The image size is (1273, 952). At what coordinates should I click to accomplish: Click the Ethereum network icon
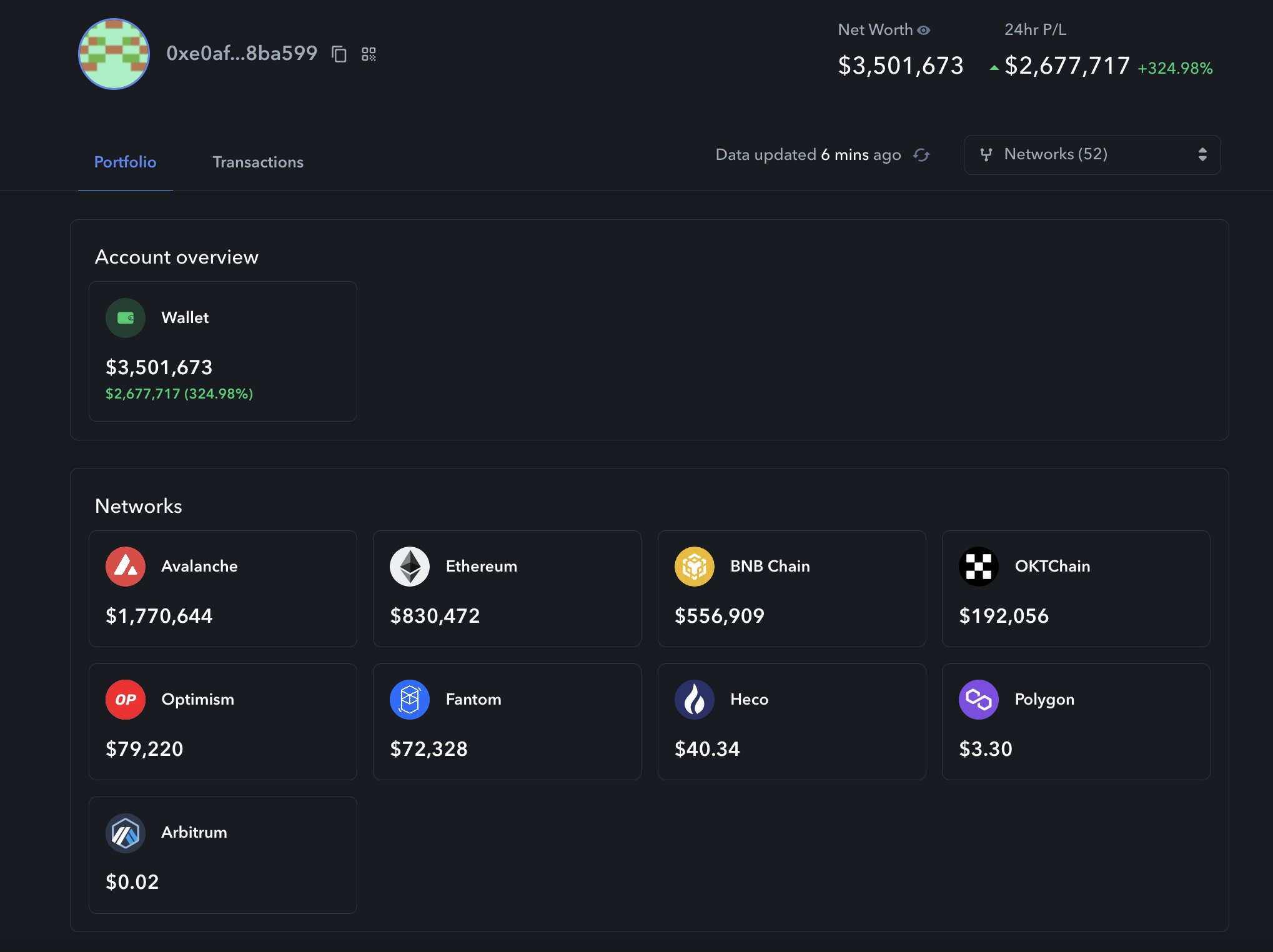[x=410, y=567]
